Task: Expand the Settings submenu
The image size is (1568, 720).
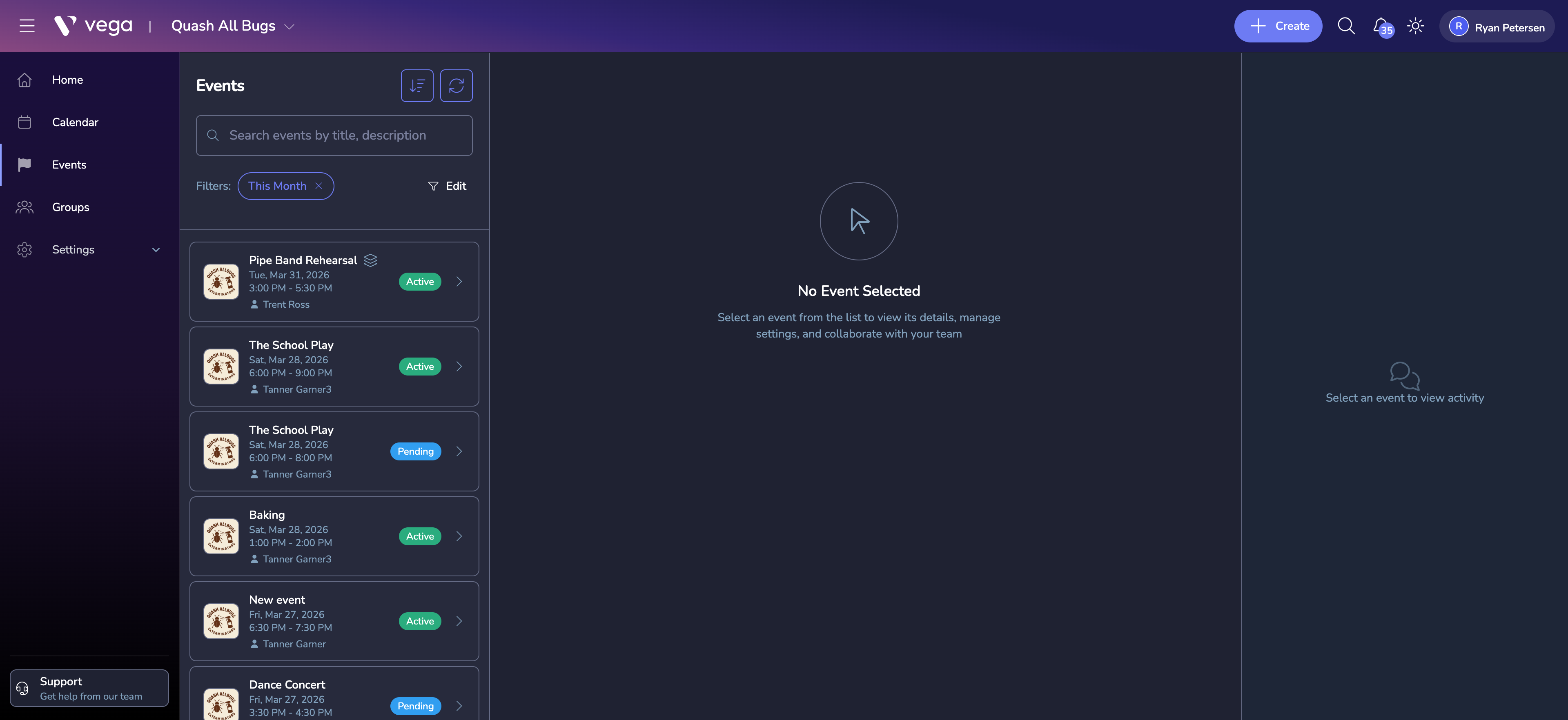Action: tap(156, 249)
